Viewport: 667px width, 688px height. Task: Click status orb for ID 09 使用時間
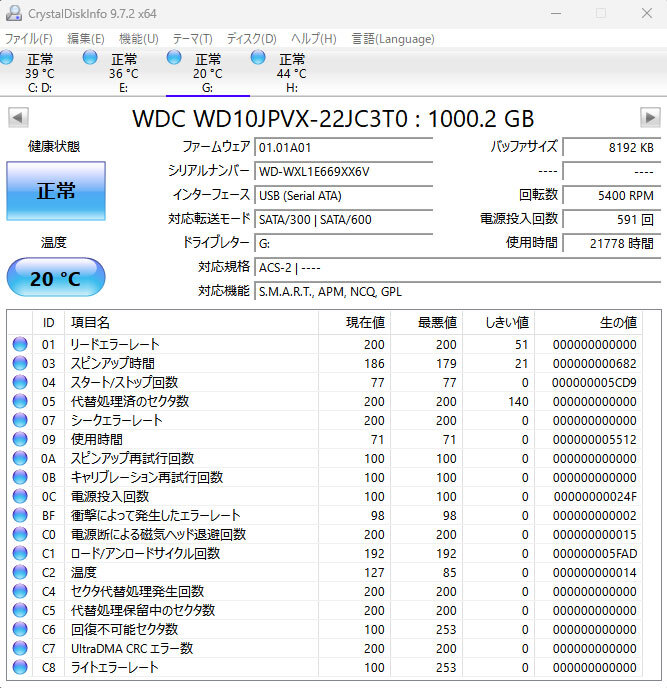[x=20, y=439]
